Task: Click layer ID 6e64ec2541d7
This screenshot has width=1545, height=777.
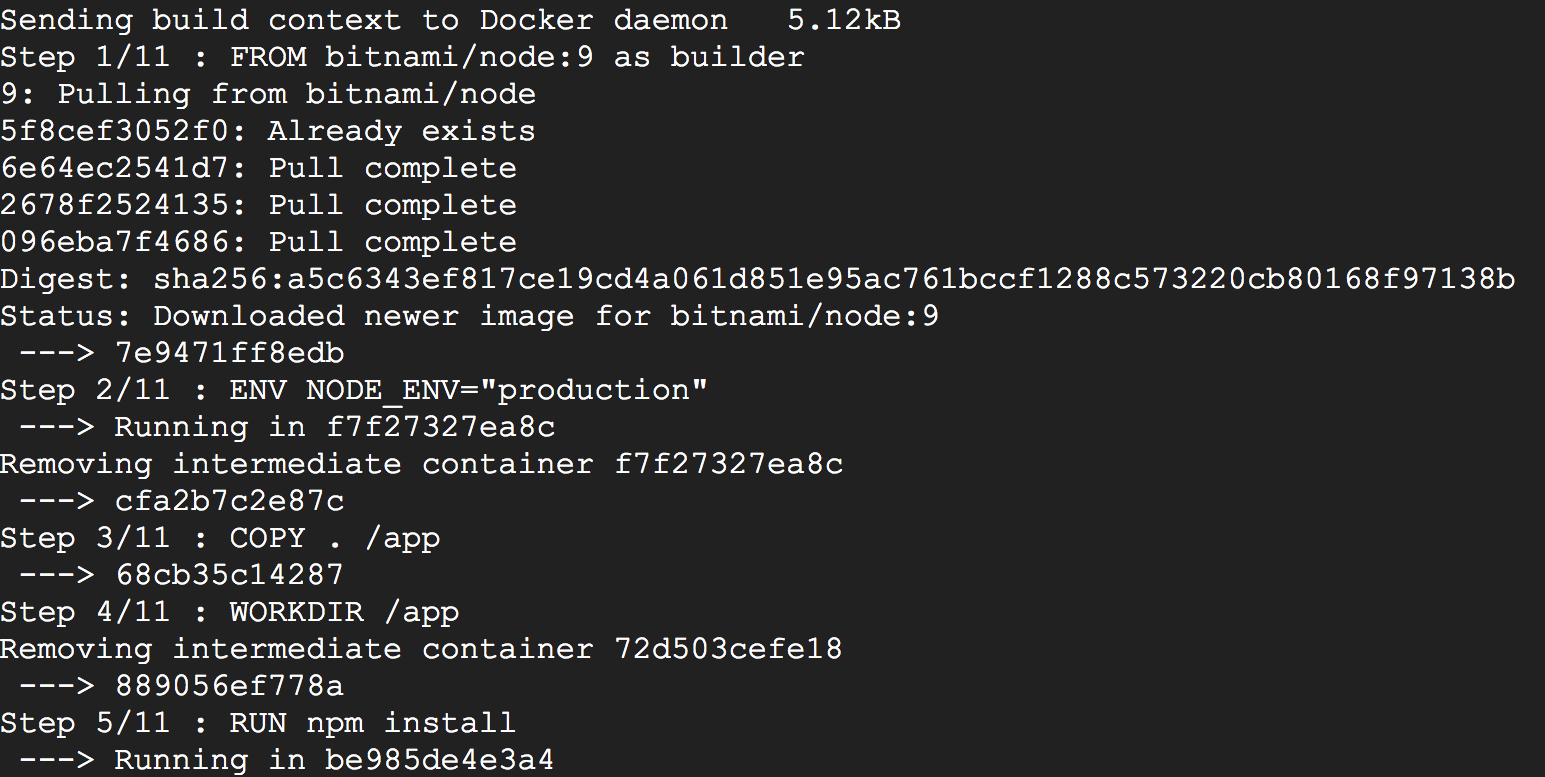Action: (124, 168)
